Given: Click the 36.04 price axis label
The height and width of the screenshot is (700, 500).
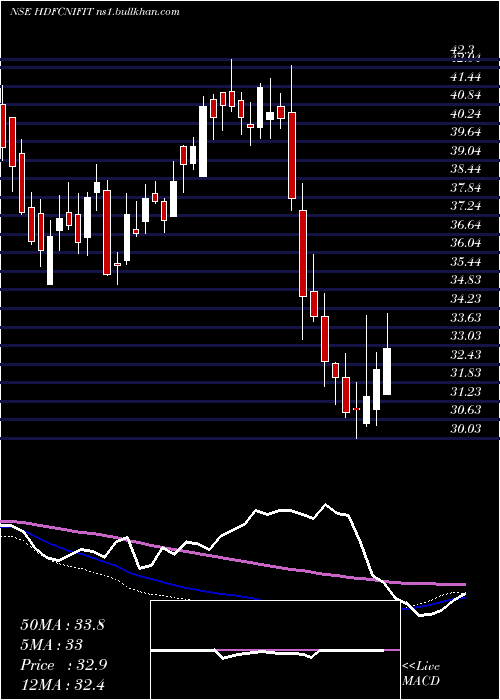Looking at the screenshot, I should (466, 244).
